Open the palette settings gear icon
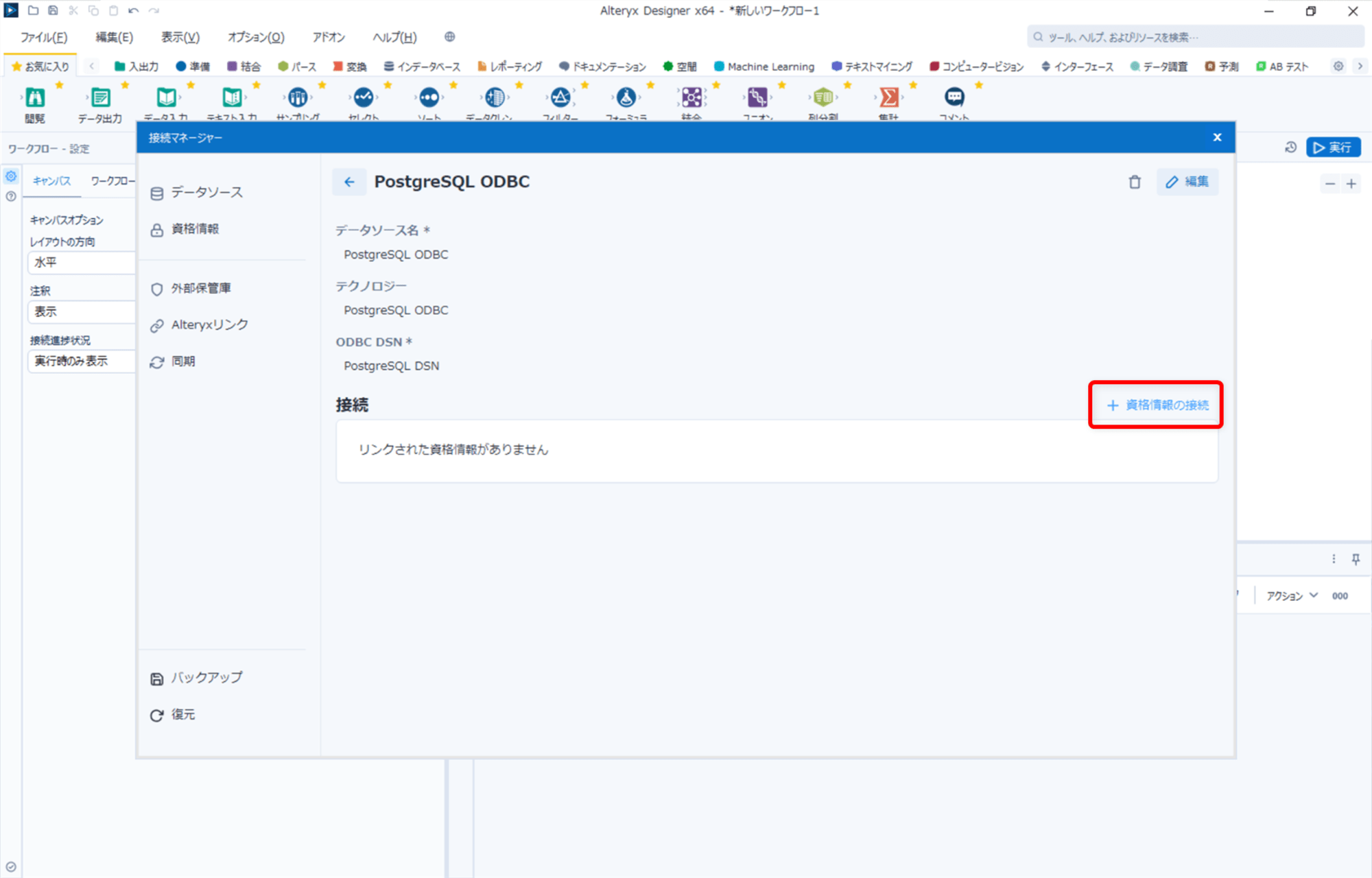Screen dimensions: 1372x878 (x=1338, y=67)
